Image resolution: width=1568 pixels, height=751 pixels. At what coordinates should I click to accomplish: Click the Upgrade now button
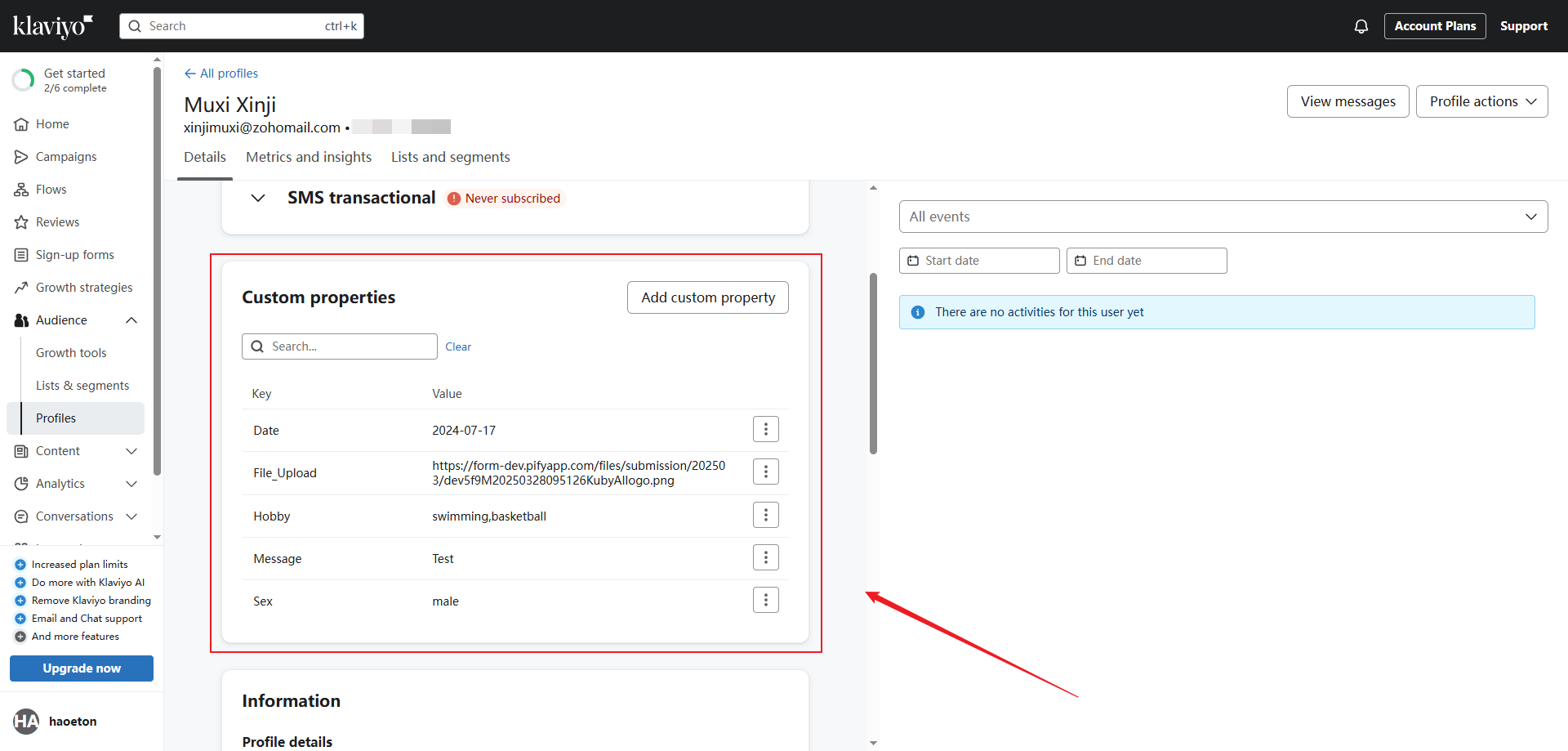pos(82,668)
